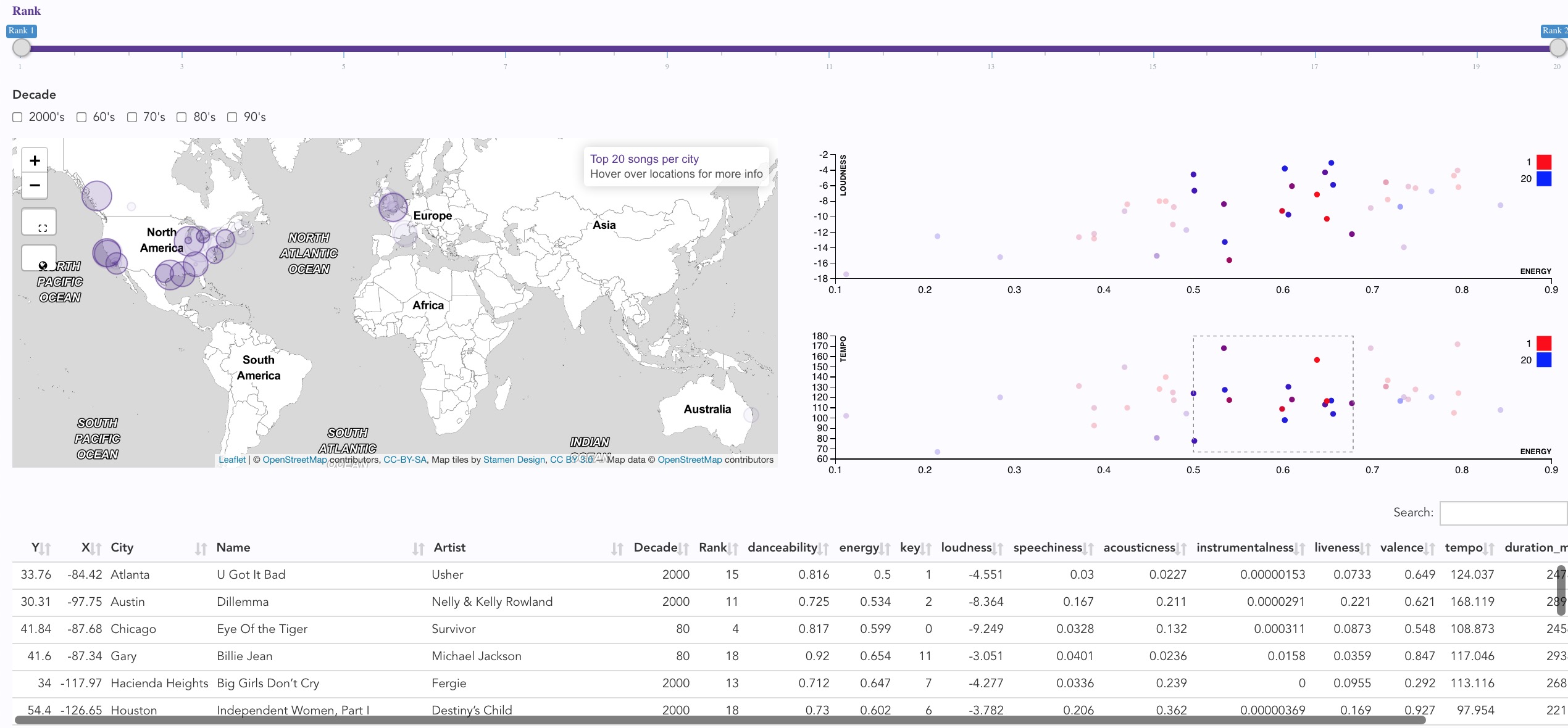Sort by Rank column arrows
The height and width of the screenshot is (728, 1568).
click(733, 548)
